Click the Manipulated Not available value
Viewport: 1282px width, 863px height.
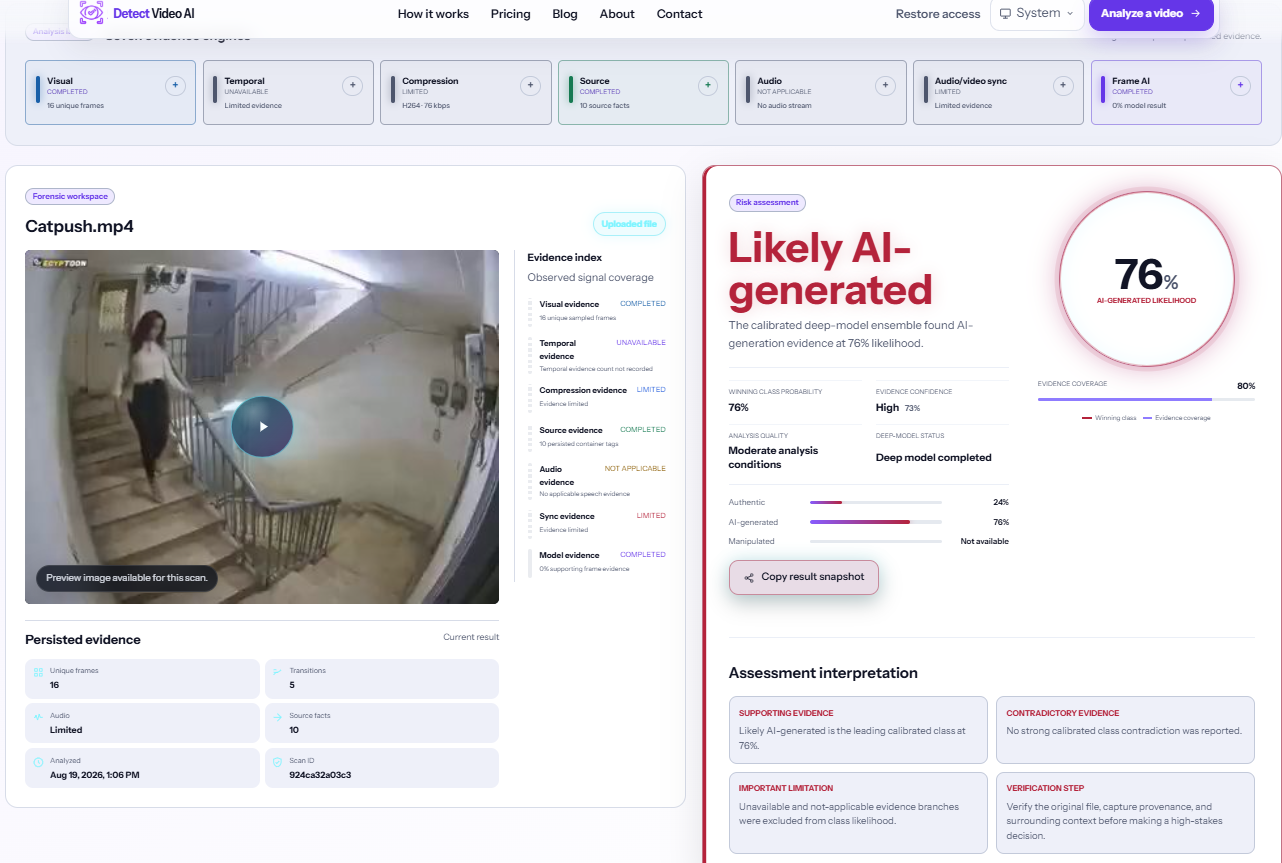tap(984, 541)
